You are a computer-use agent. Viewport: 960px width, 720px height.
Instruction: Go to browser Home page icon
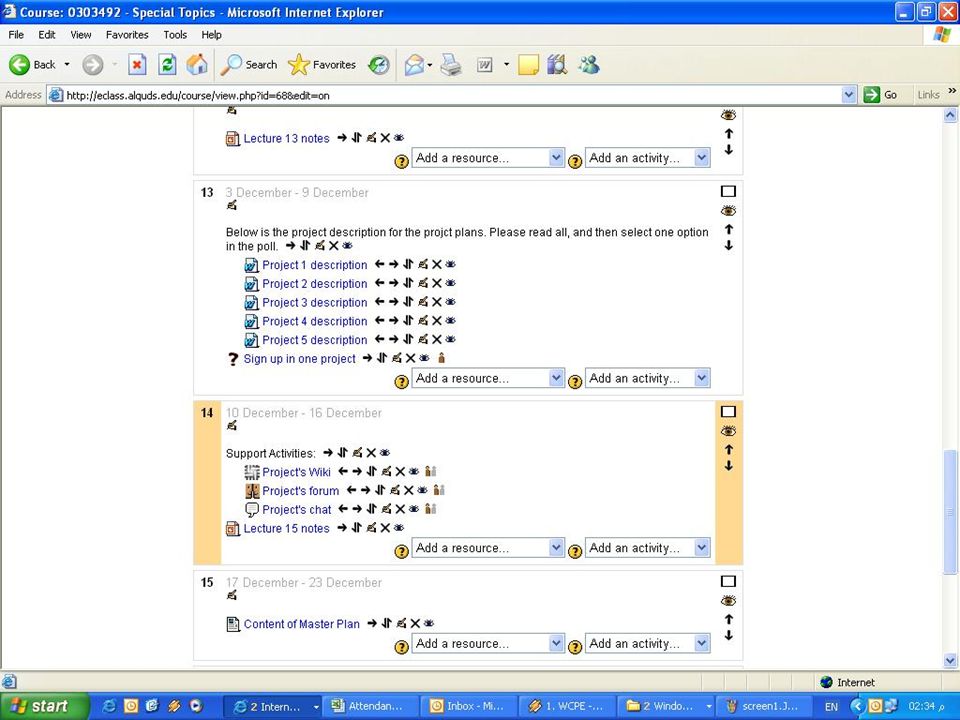tap(197, 64)
